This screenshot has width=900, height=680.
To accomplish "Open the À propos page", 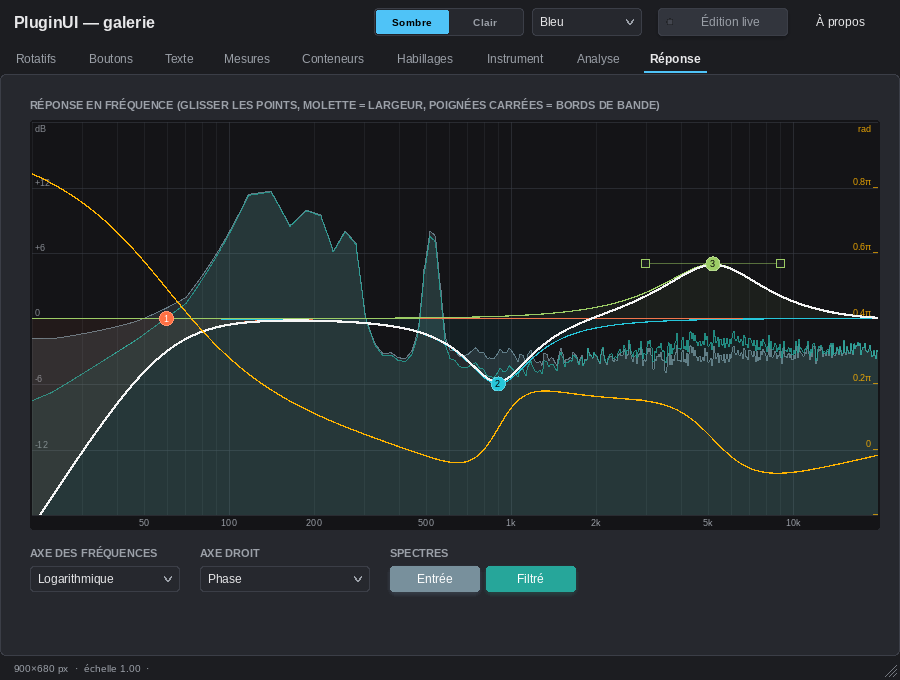I will [840, 22].
